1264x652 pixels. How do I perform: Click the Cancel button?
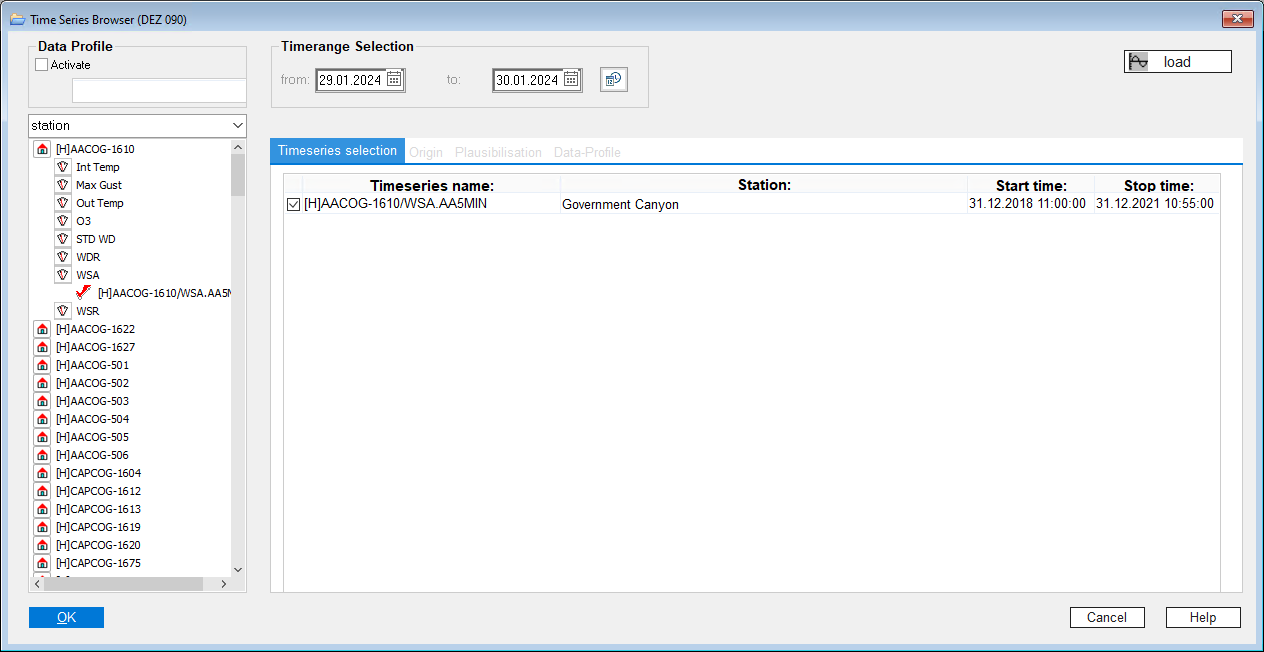1106,618
